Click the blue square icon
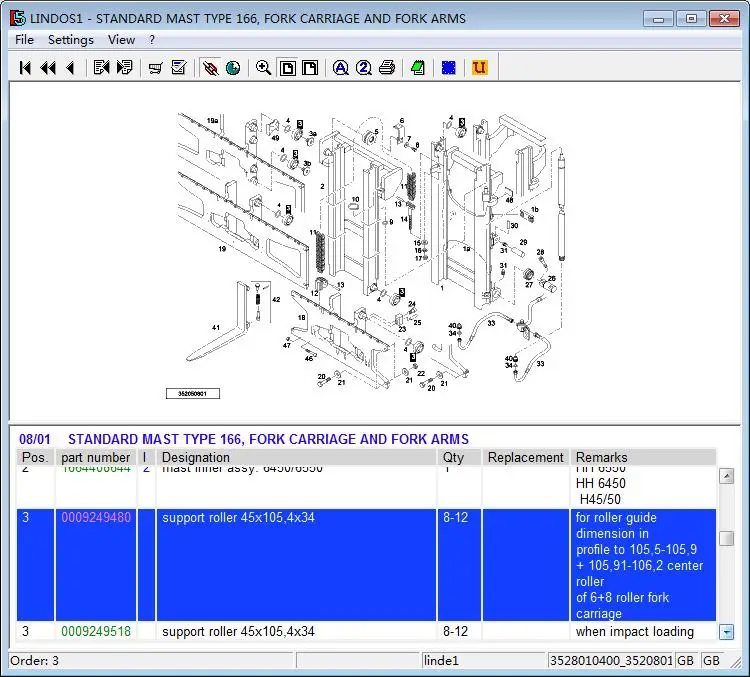The width and height of the screenshot is (750, 677). click(x=449, y=68)
